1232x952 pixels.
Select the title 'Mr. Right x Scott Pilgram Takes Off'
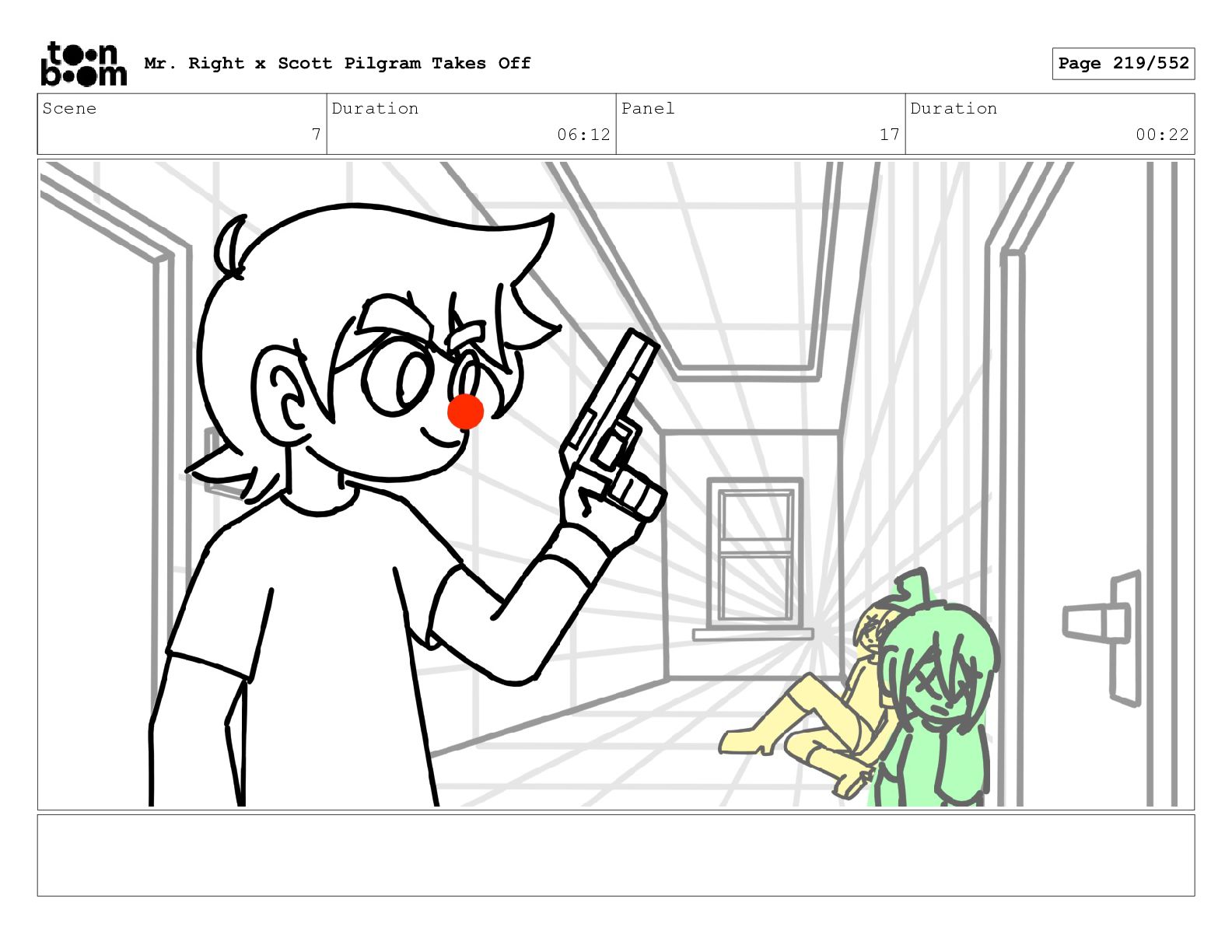(x=338, y=63)
